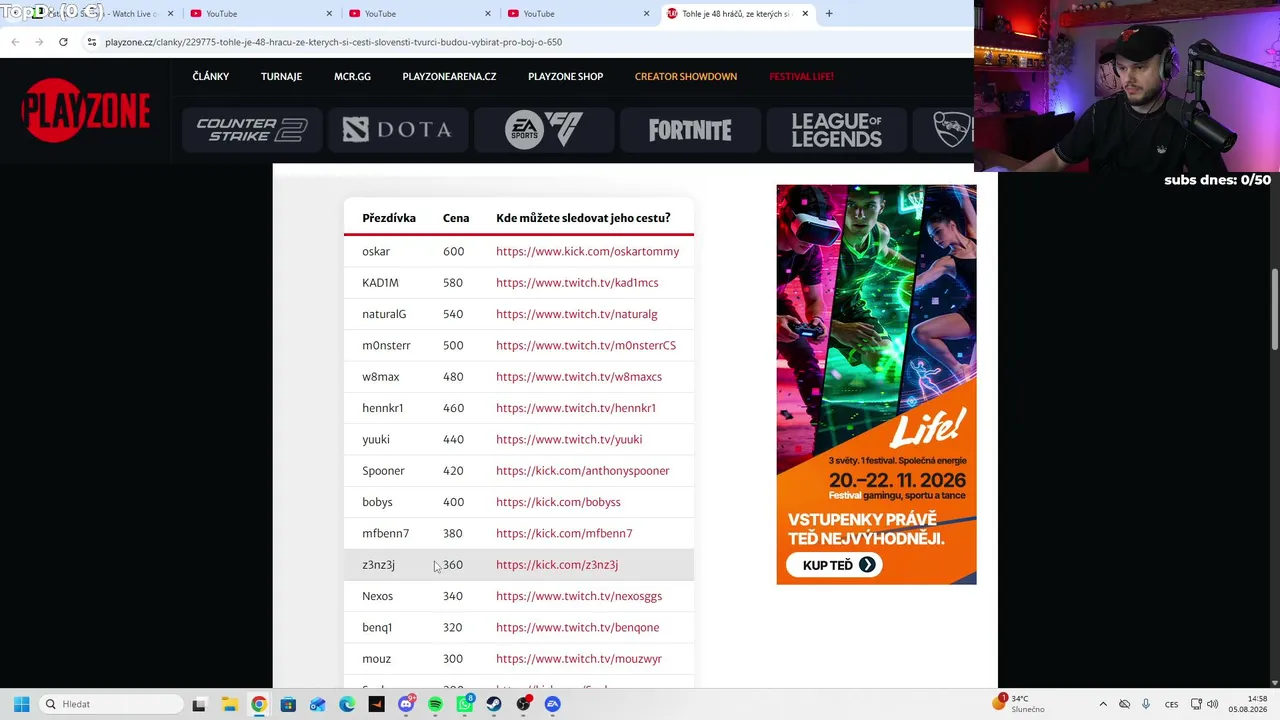Viewport: 1280px width, 720px height.
Task: Open w8max's Twitch link w8maxcs
Action: tap(579, 377)
